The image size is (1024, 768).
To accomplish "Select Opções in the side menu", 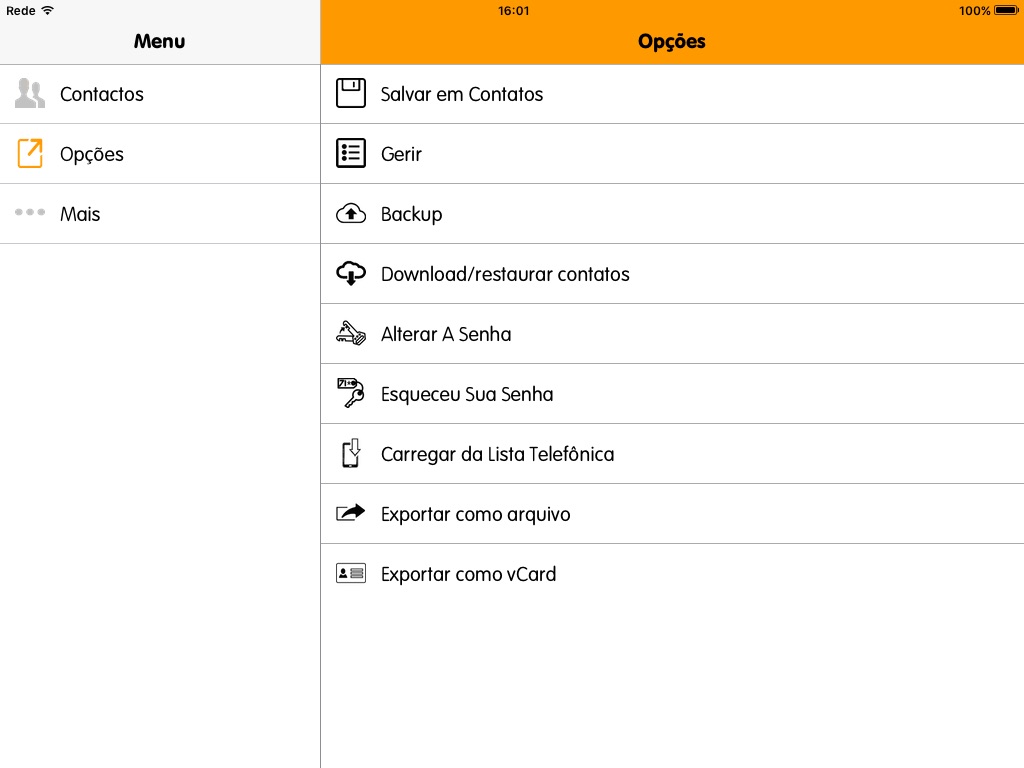I will coord(92,154).
